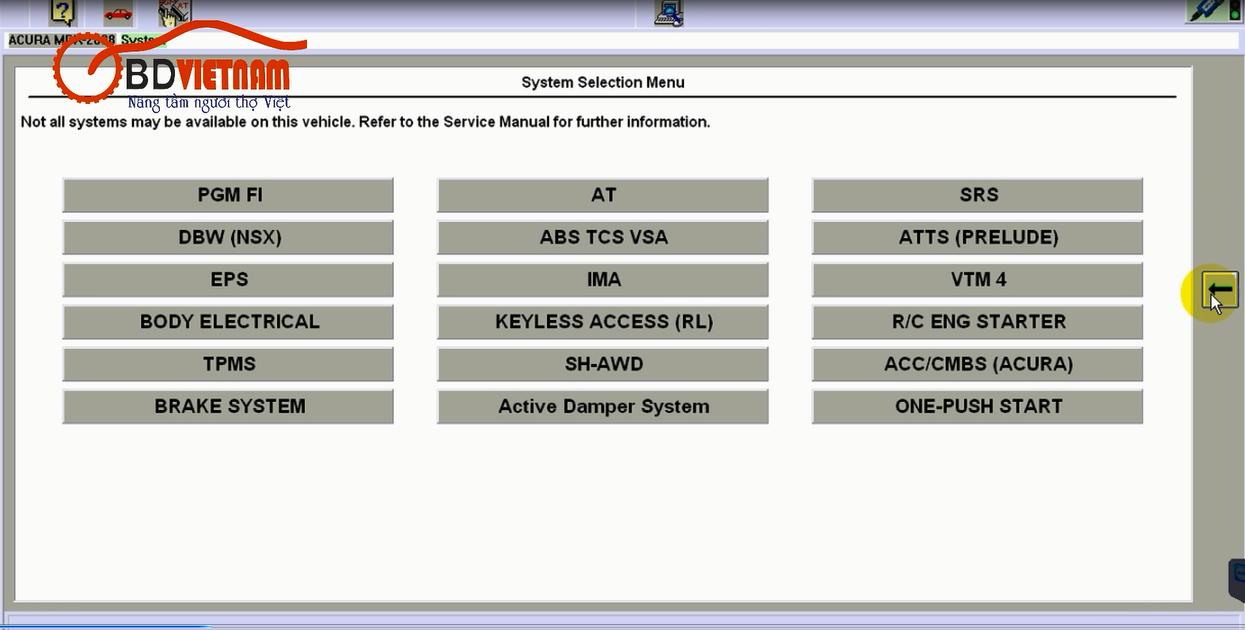This screenshot has width=1245, height=630.
Task: Click the red car vehicle icon
Action: coord(118,13)
